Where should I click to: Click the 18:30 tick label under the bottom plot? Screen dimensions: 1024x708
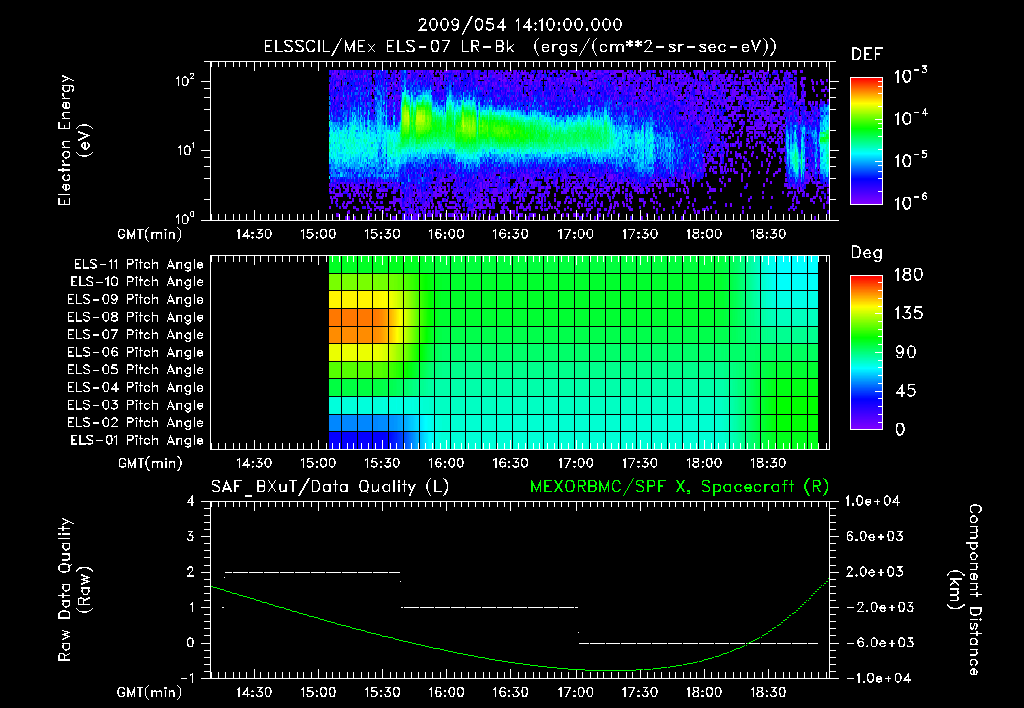coord(768,692)
